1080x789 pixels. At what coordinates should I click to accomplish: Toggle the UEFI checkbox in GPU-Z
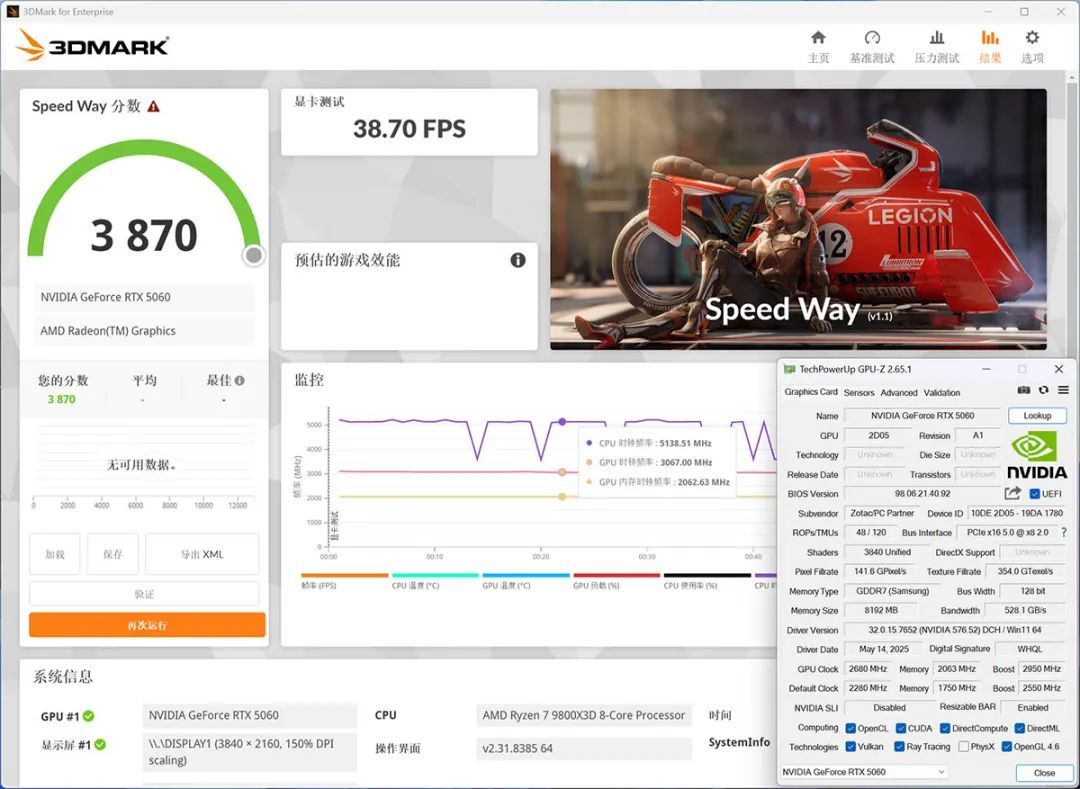point(1034,494)
